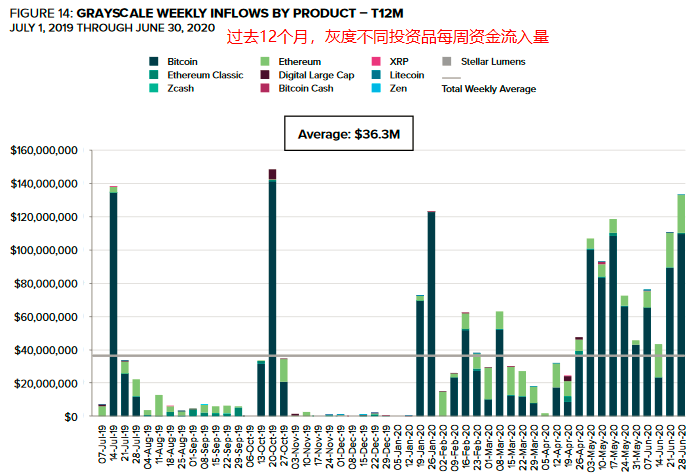Click the 20-Oct-19 bar
696x475 pixels.
pos(273,293)
